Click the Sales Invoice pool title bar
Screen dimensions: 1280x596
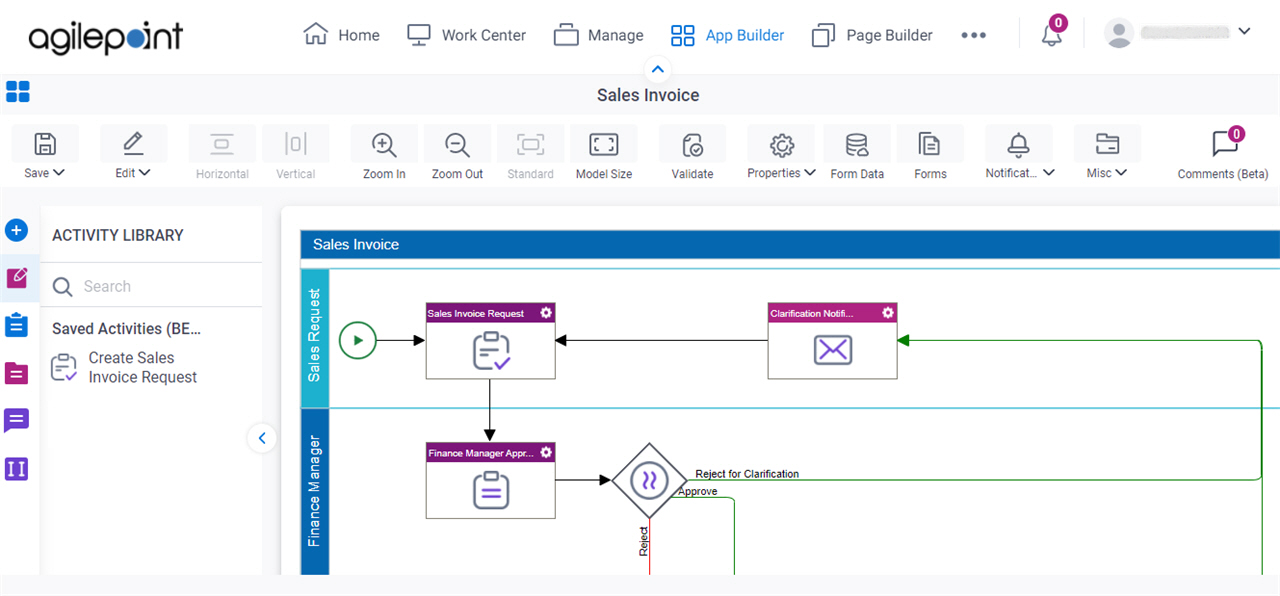click(x=790, y=244)
